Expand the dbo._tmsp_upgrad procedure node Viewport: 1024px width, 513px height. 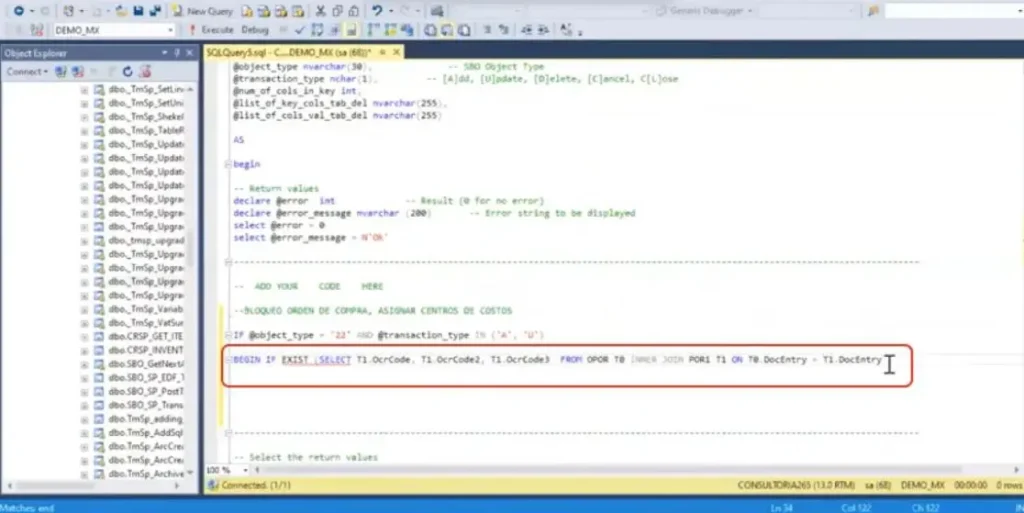coord(84,241)
